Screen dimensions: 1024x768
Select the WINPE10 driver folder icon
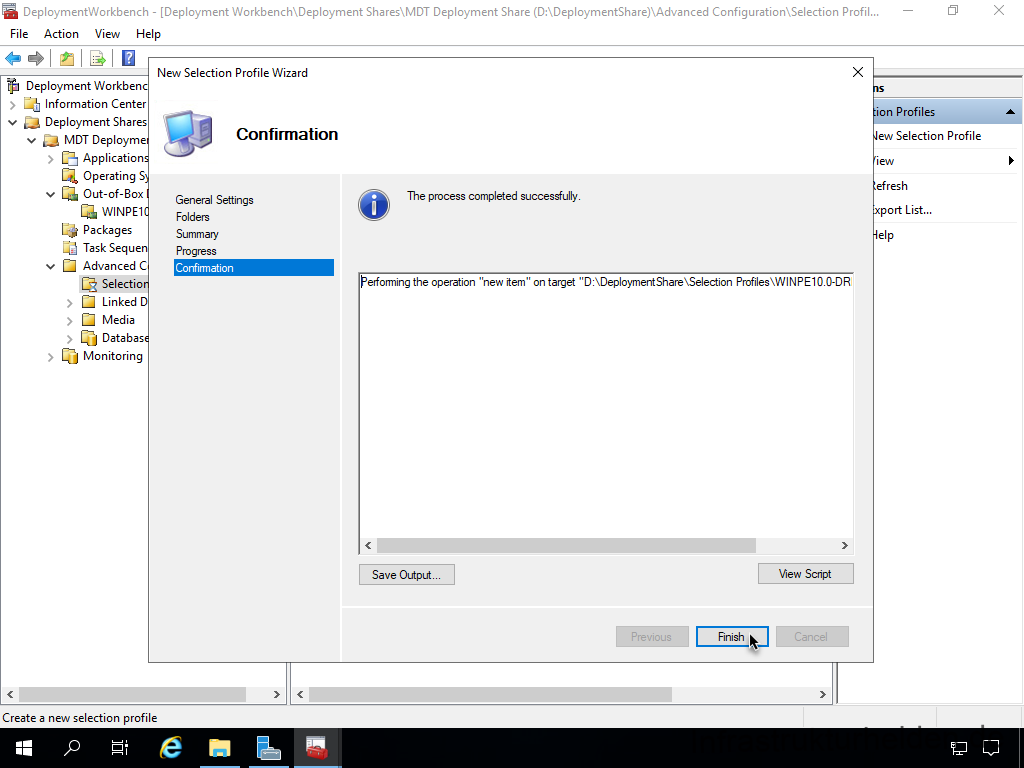click(x=89, y=212)
